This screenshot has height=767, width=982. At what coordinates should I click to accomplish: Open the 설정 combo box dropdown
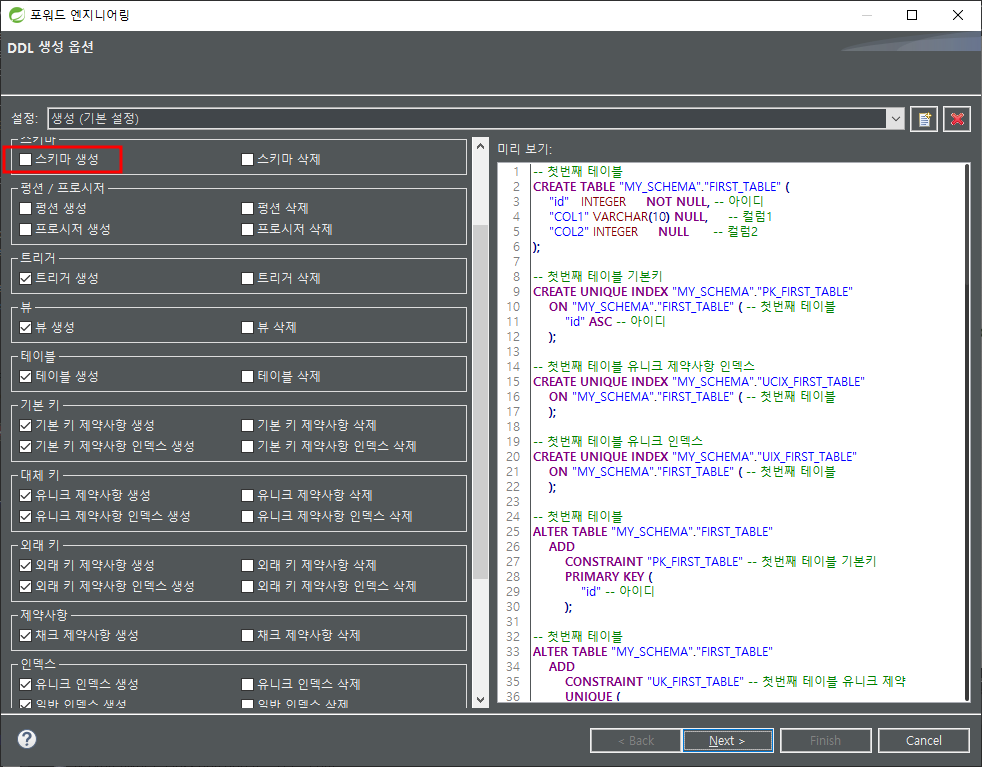tap(896, 119)
